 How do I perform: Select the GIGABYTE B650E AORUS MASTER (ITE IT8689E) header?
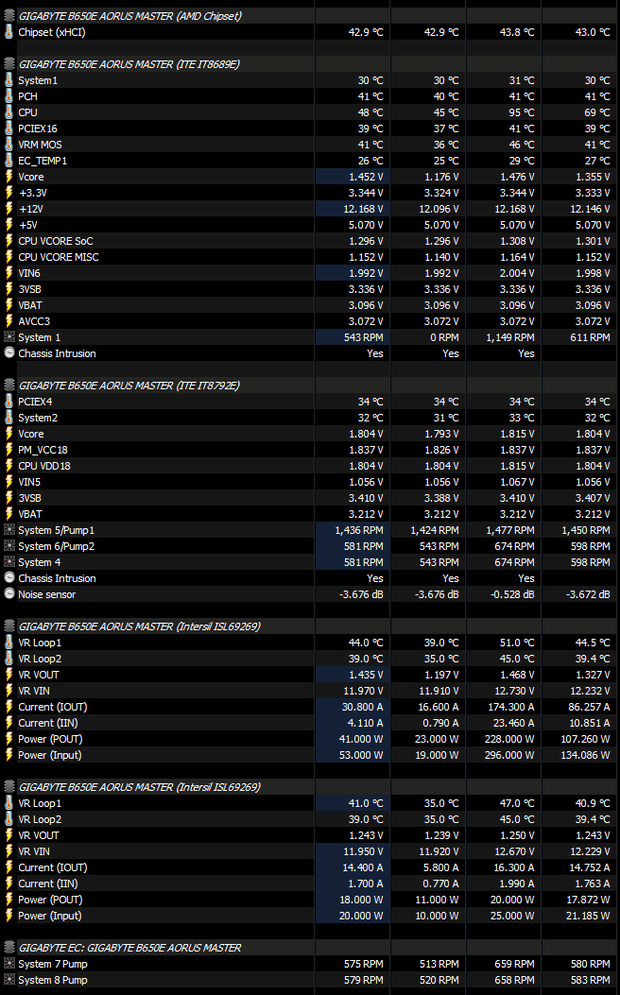click(129, 64)
